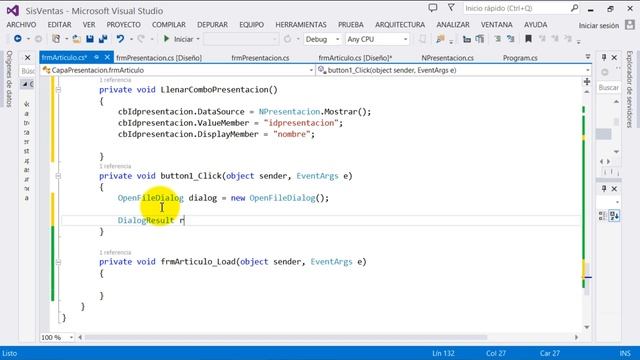
Task: Close the left docked panel with X
Action: point(27,58)
